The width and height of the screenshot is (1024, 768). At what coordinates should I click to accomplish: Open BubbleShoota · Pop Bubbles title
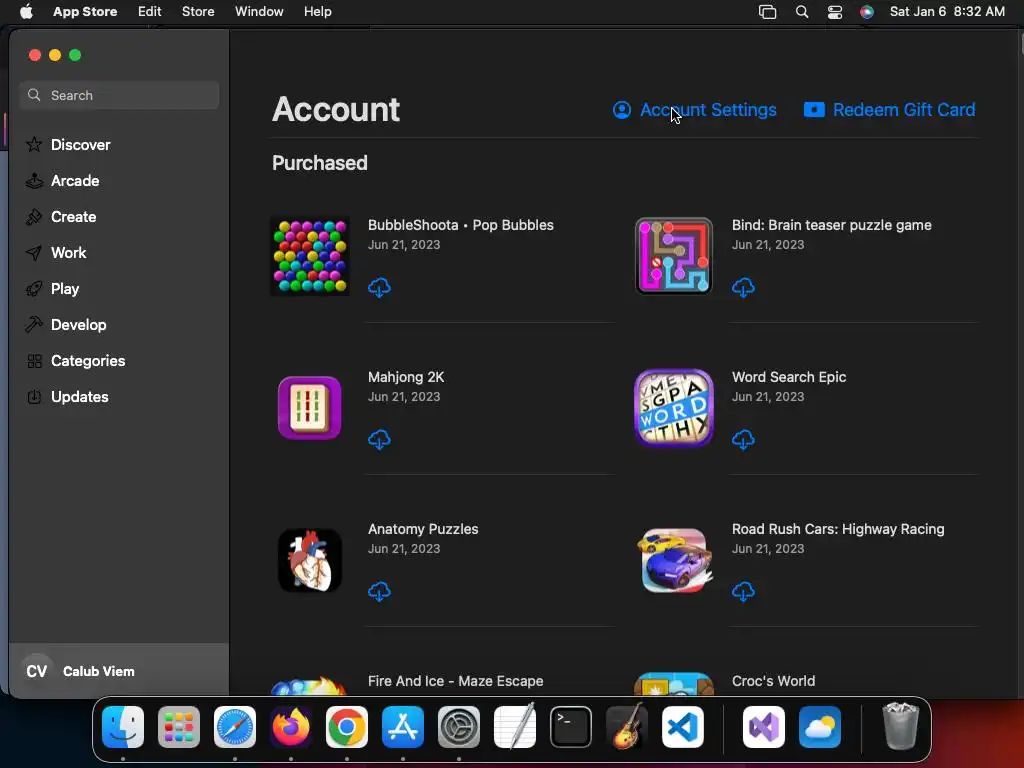point(460,225)
